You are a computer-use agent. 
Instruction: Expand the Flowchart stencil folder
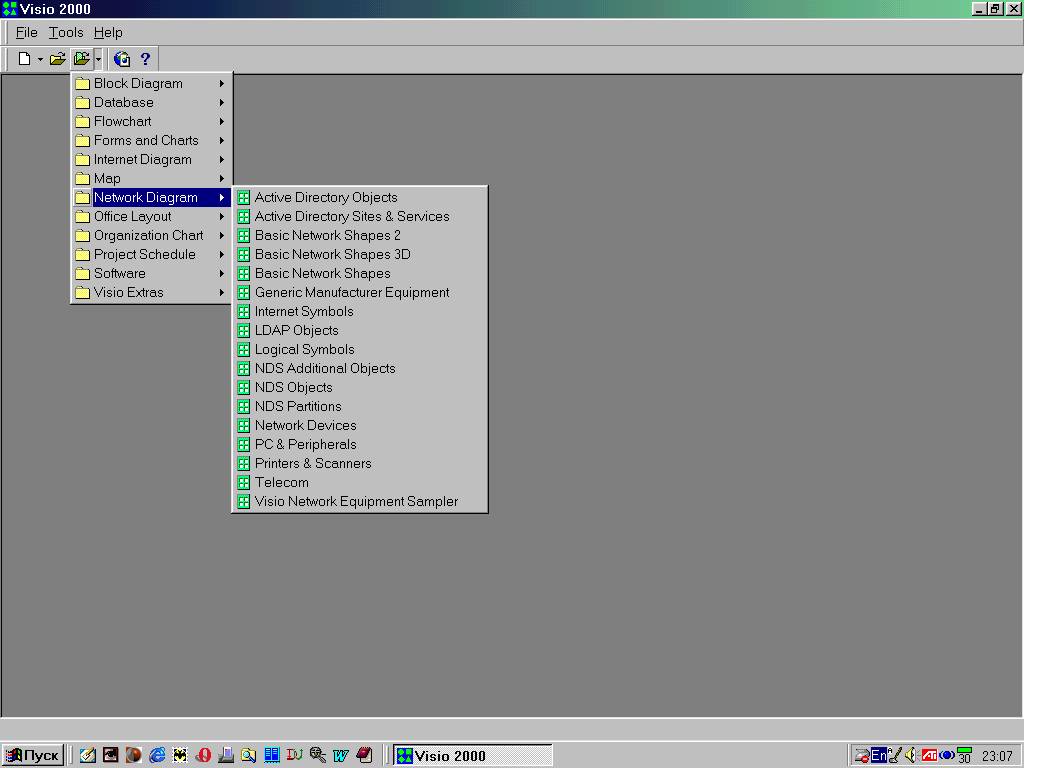[x=151, y=121]
